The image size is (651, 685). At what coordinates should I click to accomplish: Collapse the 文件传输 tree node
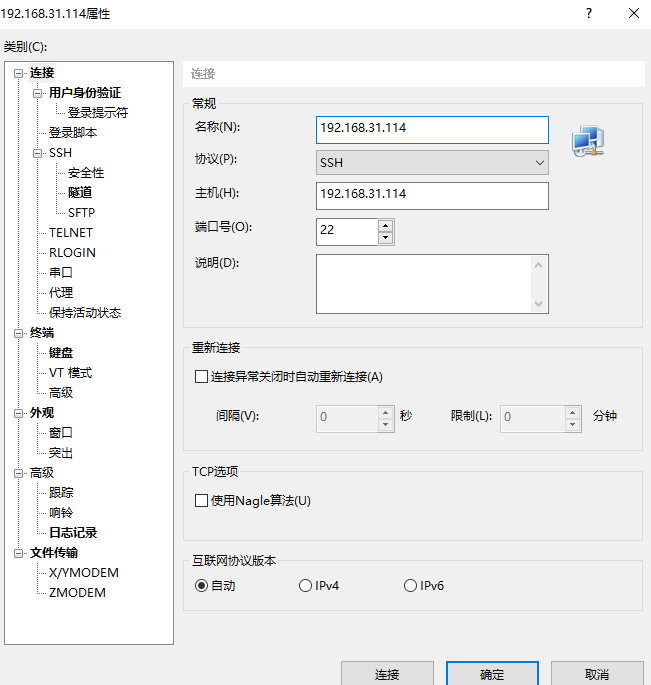click(x=18, y=553)
